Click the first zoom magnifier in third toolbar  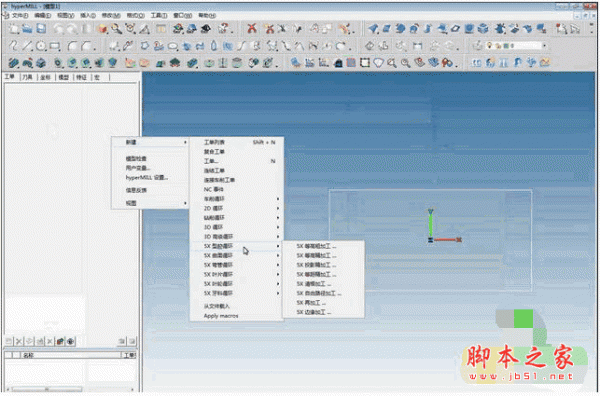(x=391, y=63)
